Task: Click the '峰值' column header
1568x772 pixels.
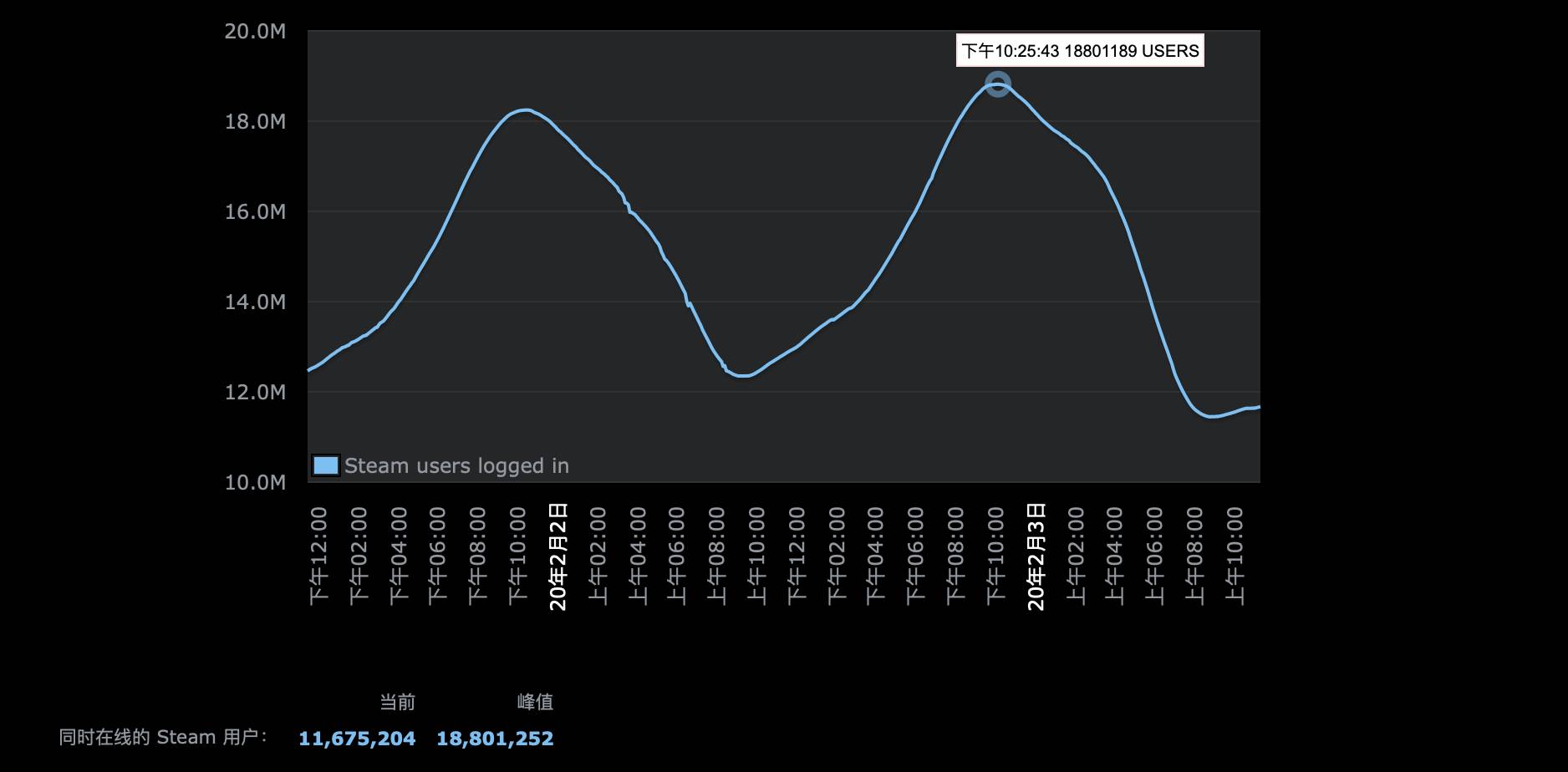Action: 535,702
